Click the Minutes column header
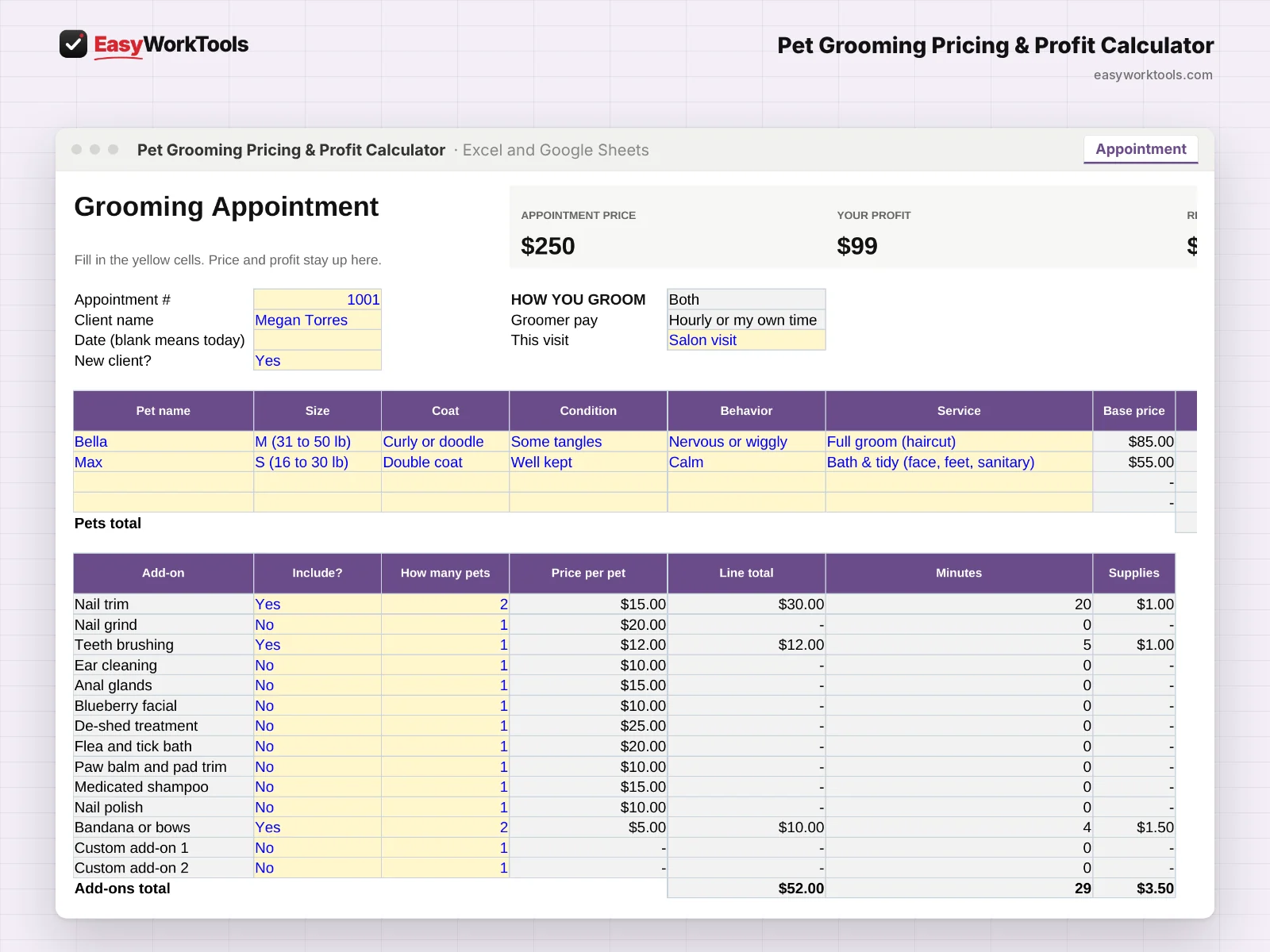The height and width of the screenshot is (952, 1270). (x=959, y=572)
